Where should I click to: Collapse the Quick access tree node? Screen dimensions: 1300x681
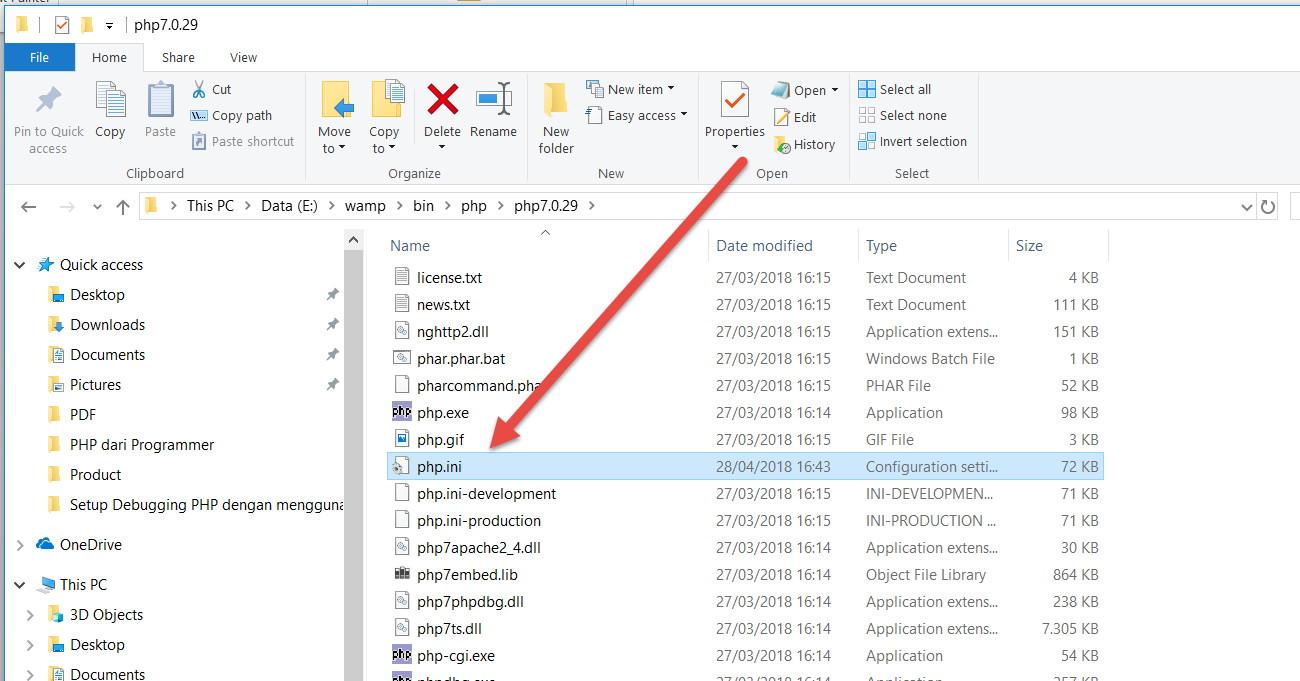20,265
